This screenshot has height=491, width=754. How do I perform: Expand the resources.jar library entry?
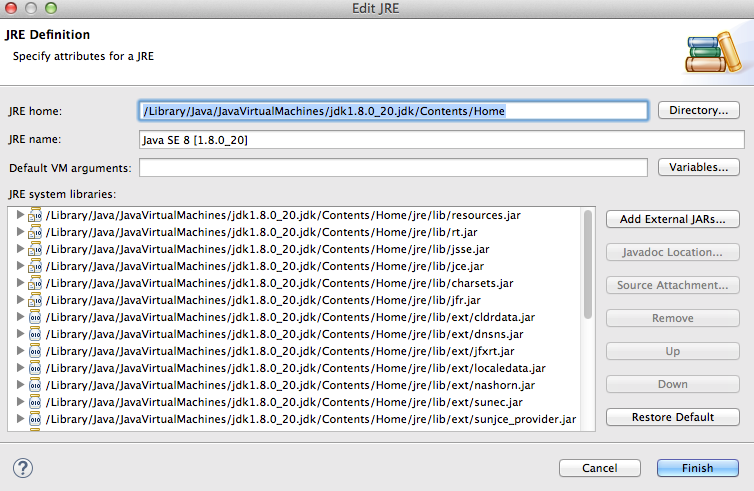click(x=20, y=215)
